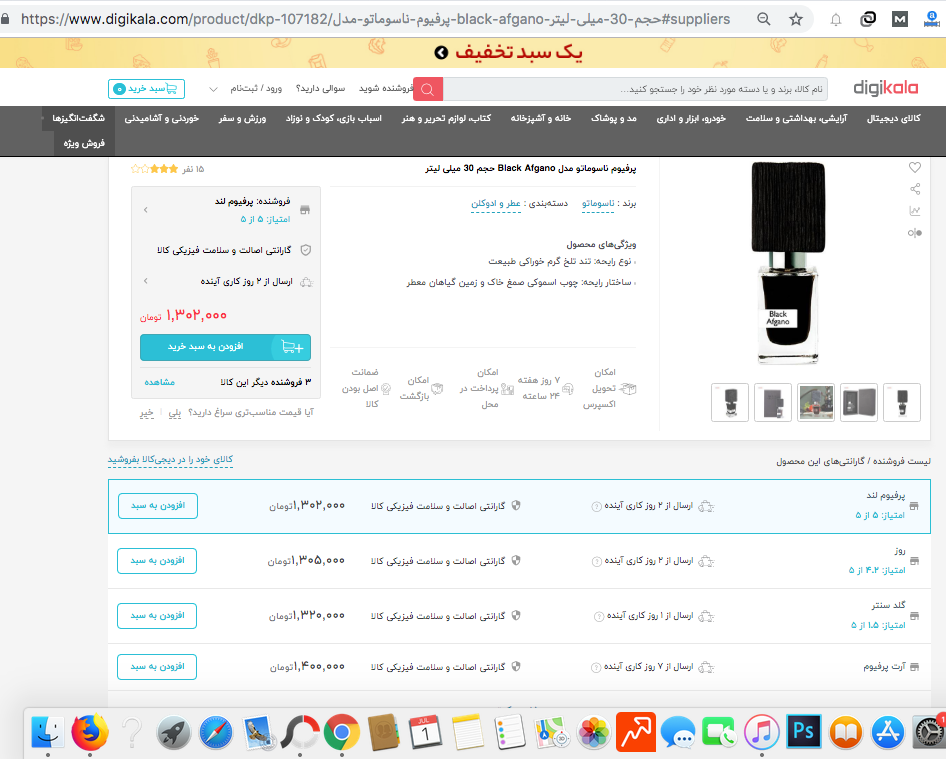The width and height of the screenshot is (946, 759).
Task: Click the main Black Afgano bottle image
Action: tap(788, 262)
